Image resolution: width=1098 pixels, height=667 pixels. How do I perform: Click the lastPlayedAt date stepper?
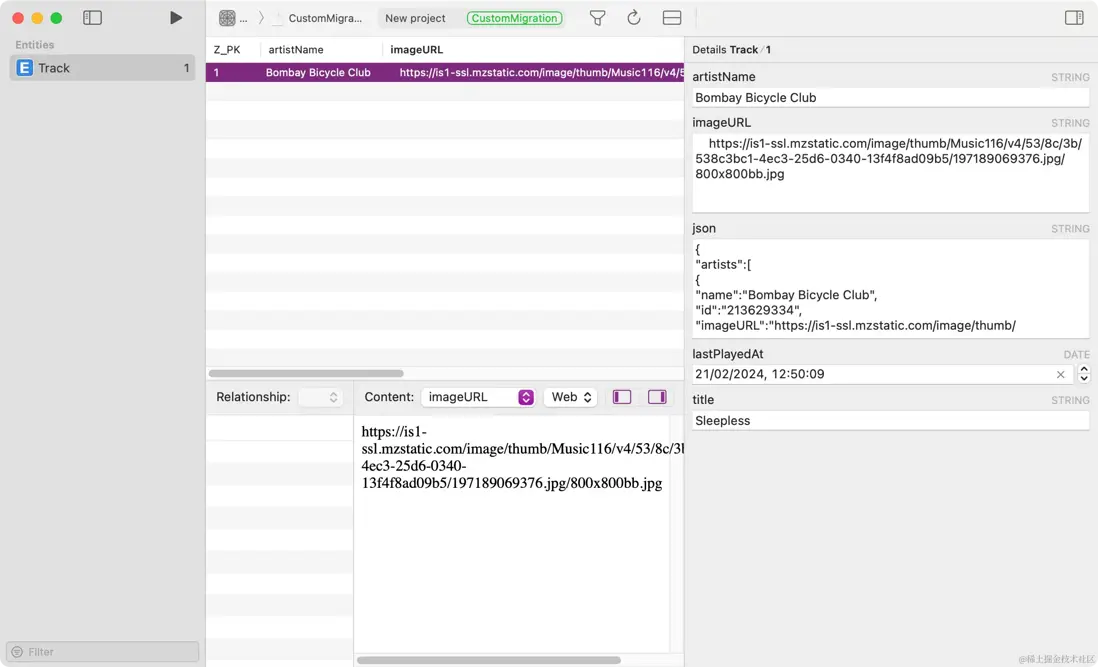point(1083,374)
